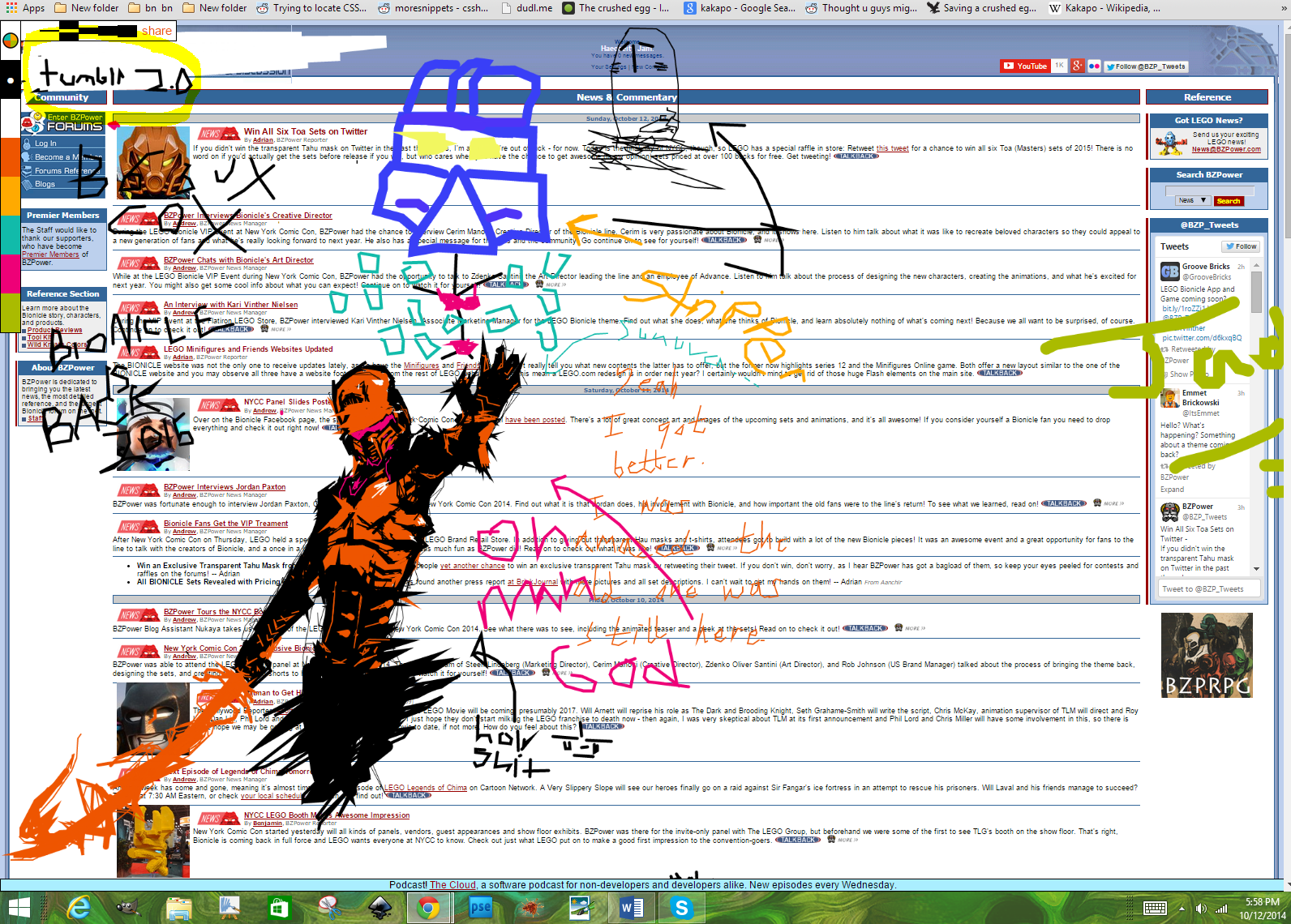Open the 'moresnippets - cssh' bookmark
The height and width of the screenshot is (924, 1291).
433,8
